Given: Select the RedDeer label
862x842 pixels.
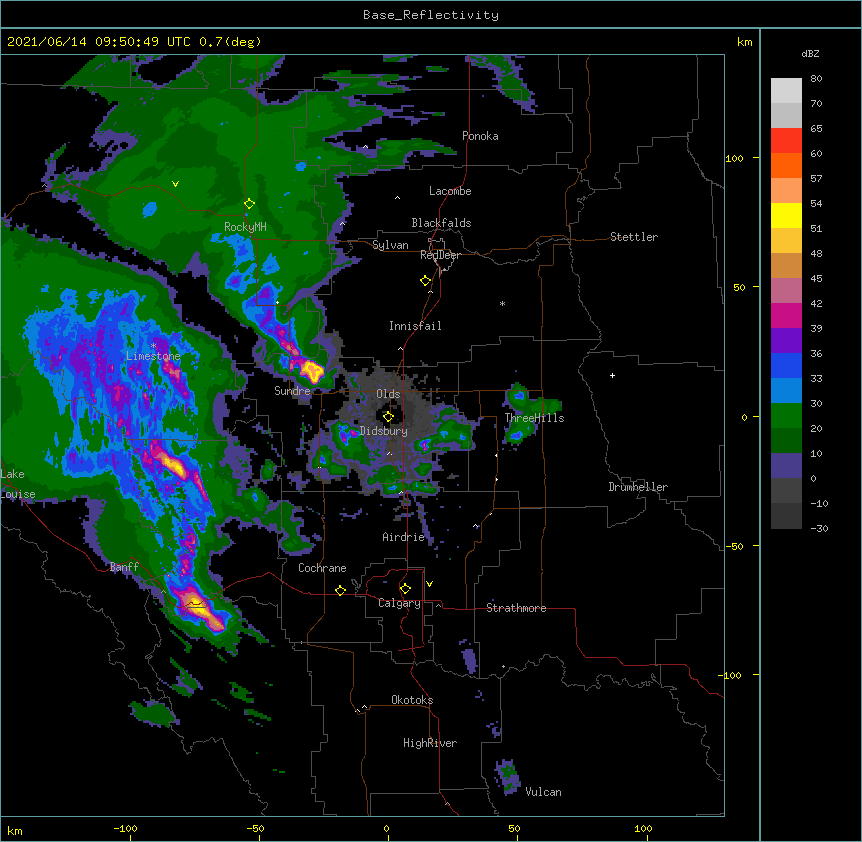Looking at the screenshot, I should (440, 255).
